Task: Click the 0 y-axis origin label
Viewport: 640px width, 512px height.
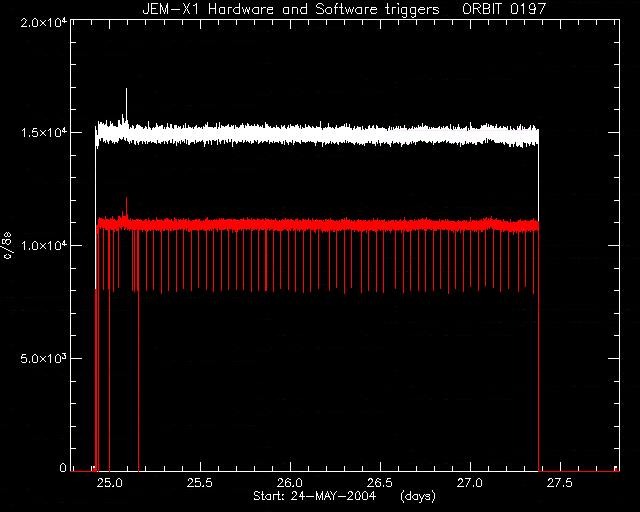Action: pos(63,467)
